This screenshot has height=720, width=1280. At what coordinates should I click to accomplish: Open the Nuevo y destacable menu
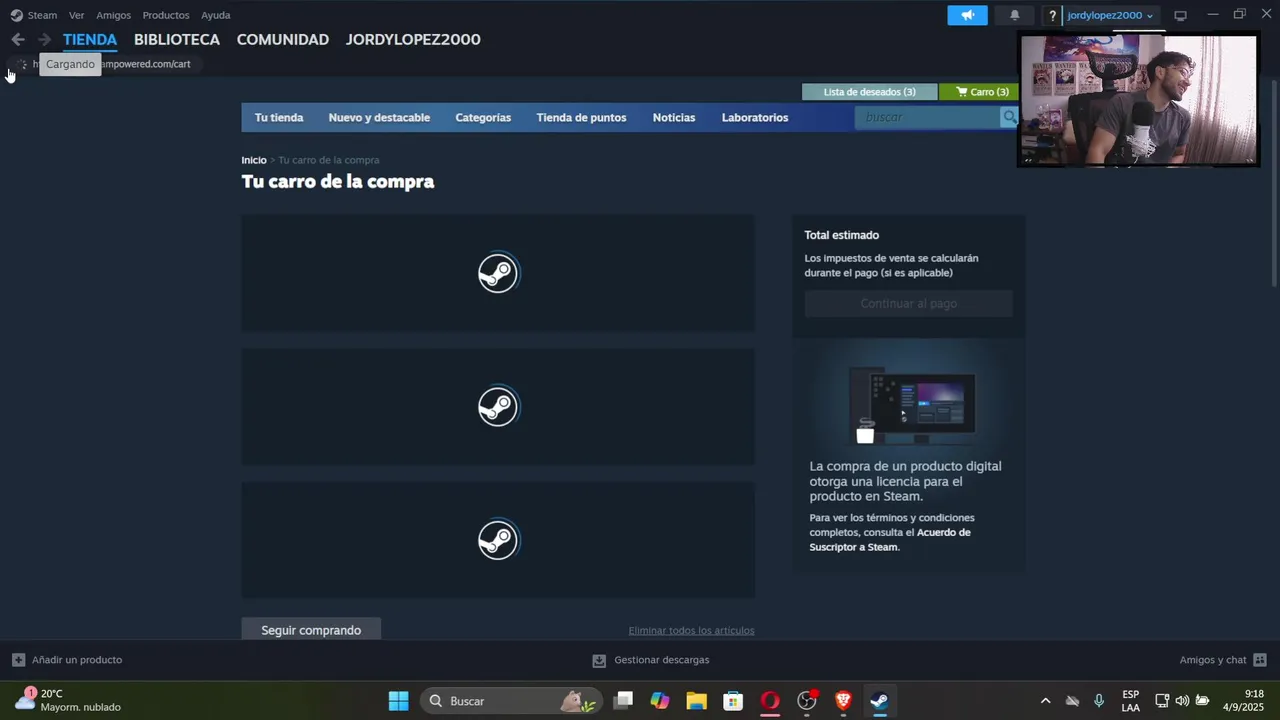379,117
